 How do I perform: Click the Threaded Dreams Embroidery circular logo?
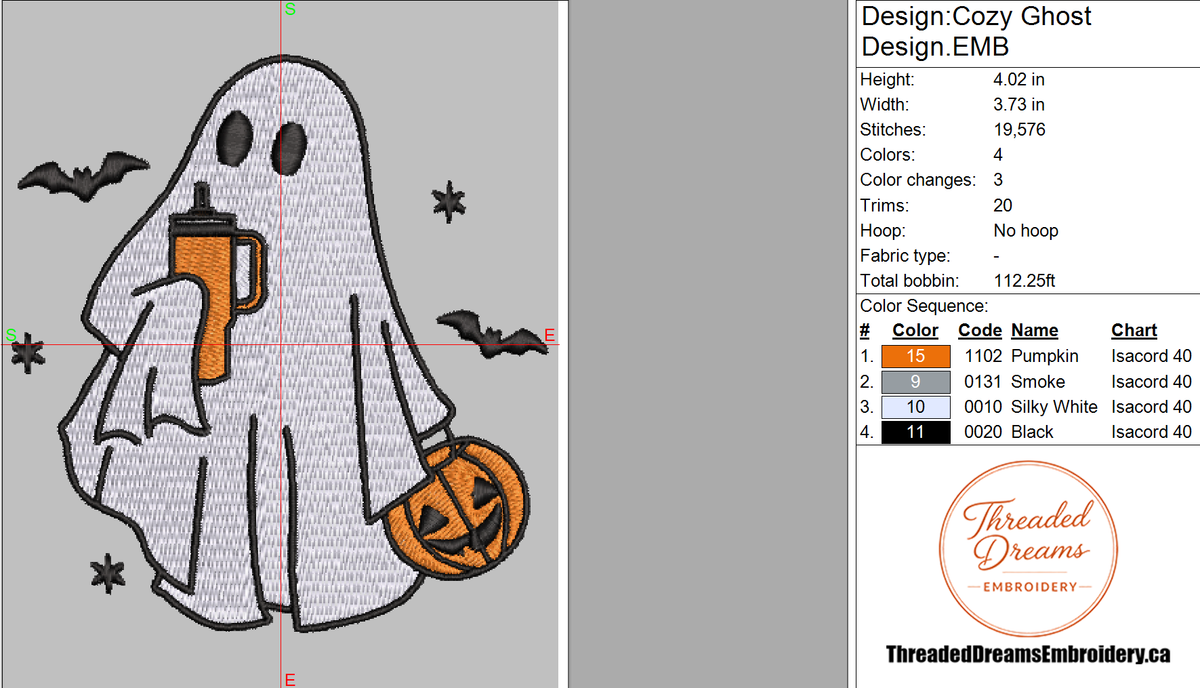click(1027, 548)
